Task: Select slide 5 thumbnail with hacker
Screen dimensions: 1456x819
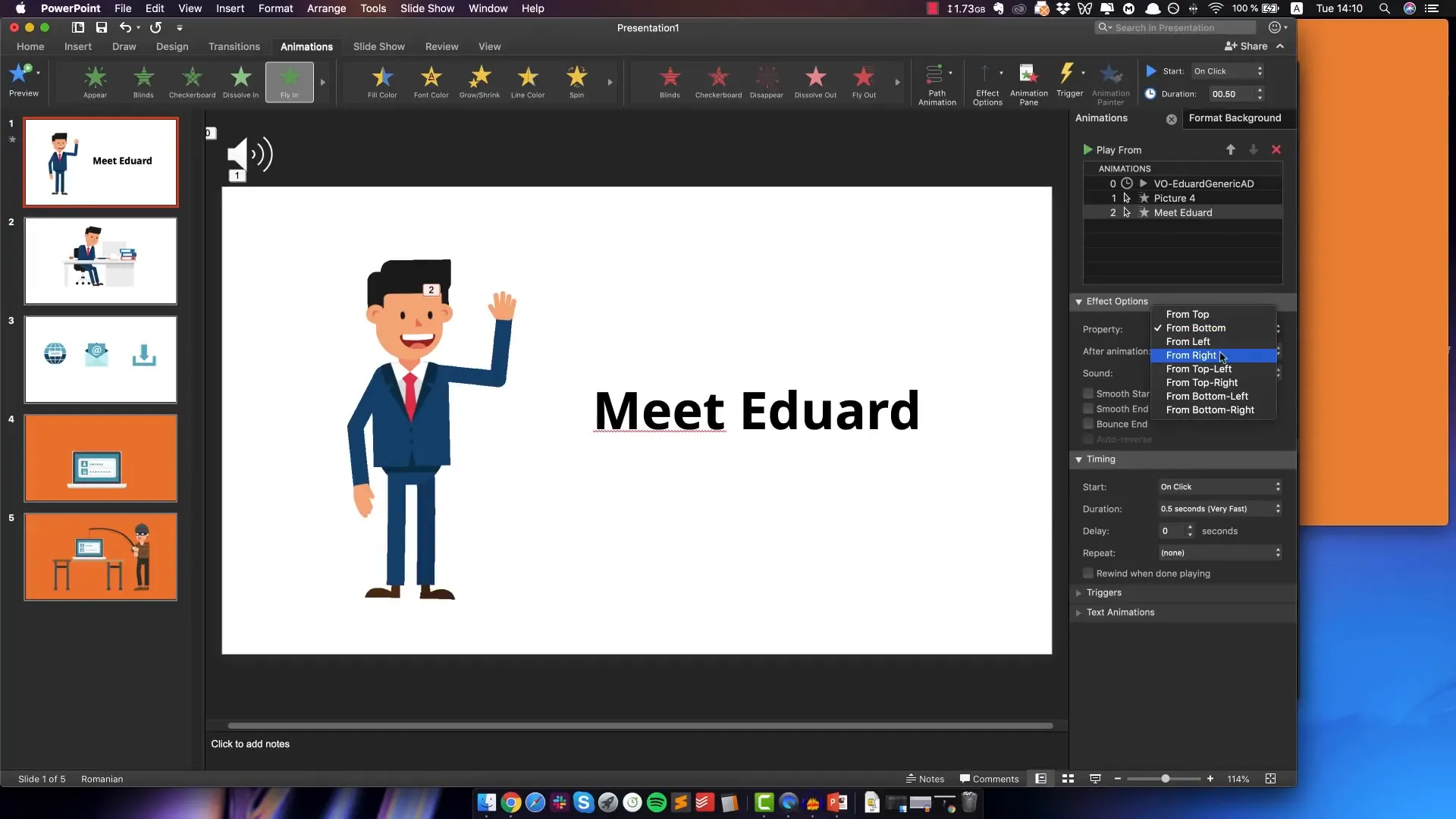Action: [101, 557]
